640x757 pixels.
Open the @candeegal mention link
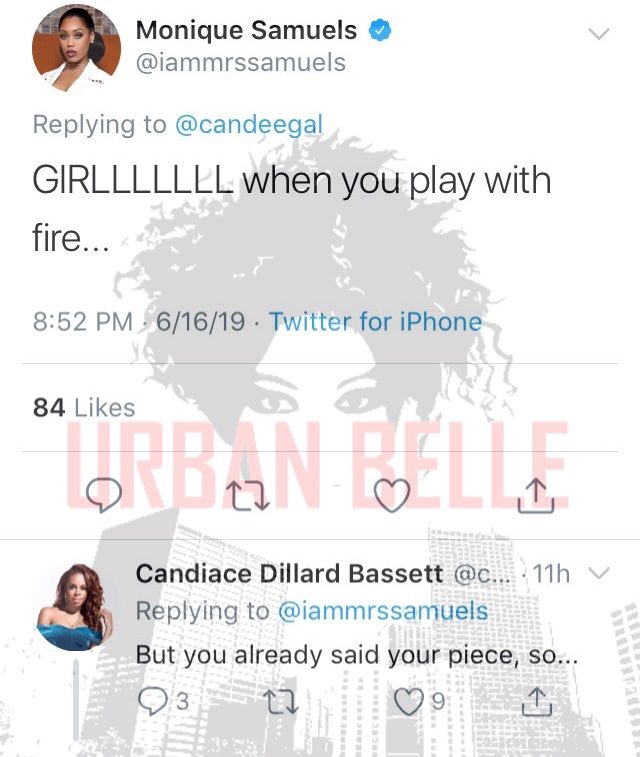pos(249,125)
